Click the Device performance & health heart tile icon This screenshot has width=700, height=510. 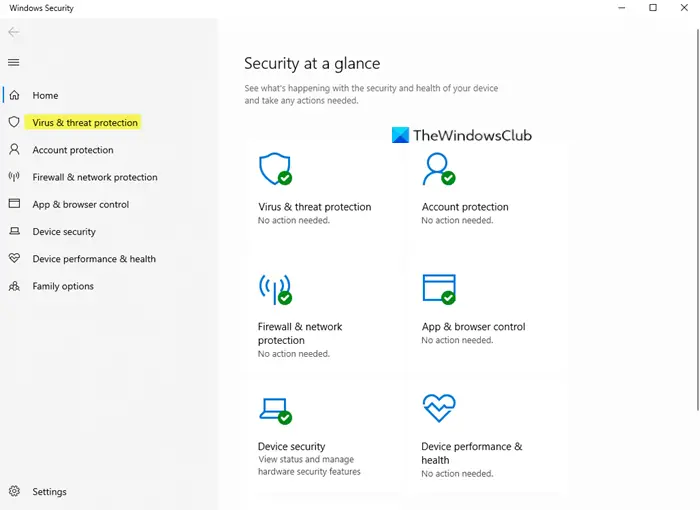[x=438, y=409]
